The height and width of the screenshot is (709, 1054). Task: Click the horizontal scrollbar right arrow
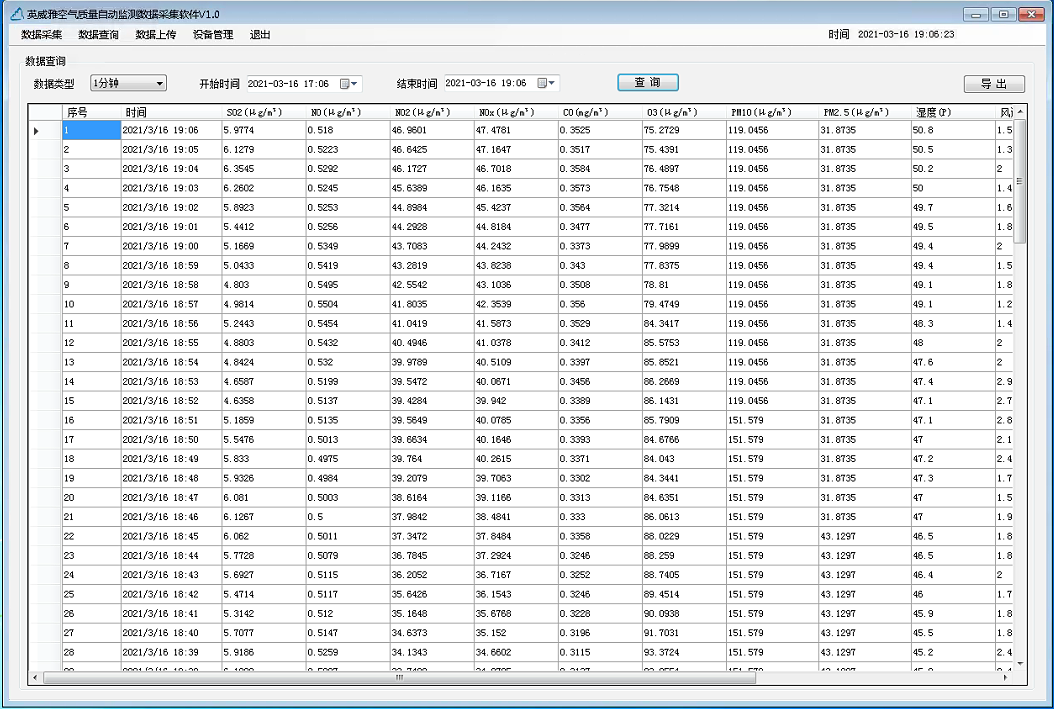pos(1008,677)
